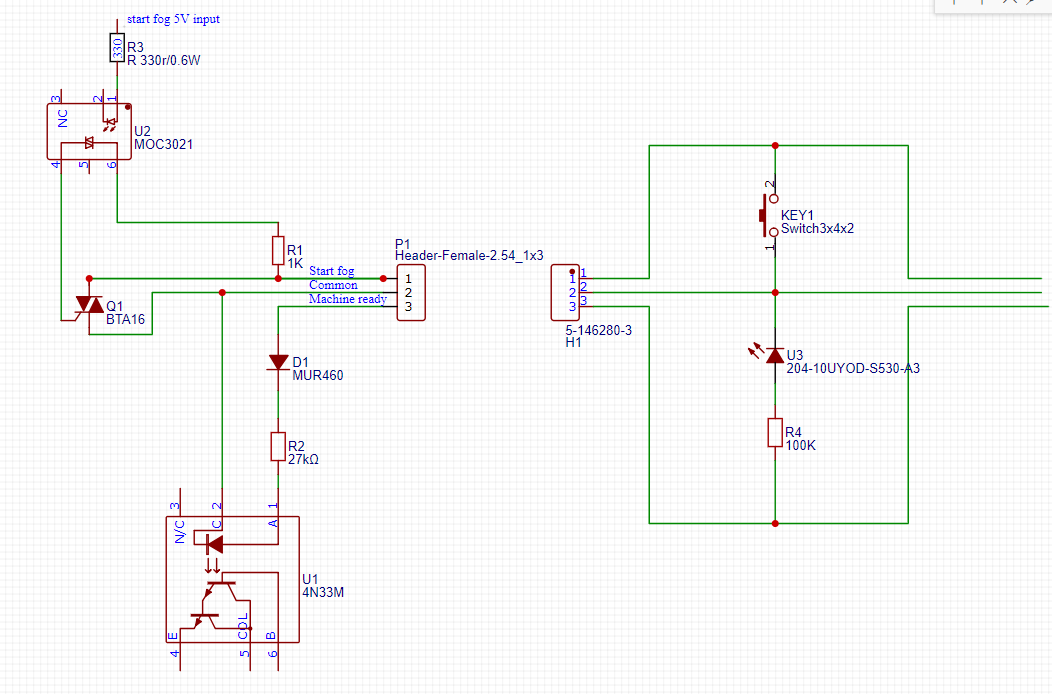The image size is (1052, 694).
Task: Click the 1K value text
Action: 295,263
